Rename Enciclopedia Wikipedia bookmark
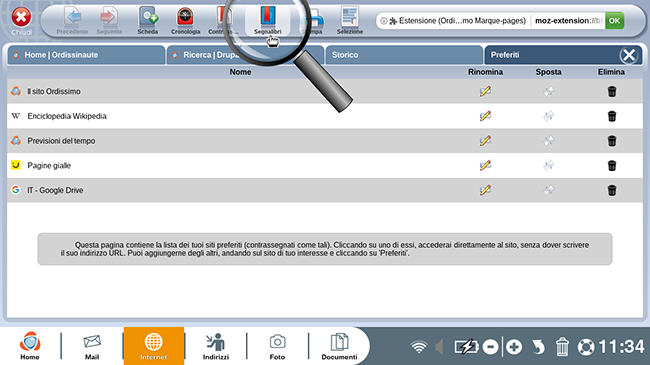Screen dimensions: 650x365 click(485, 116)
